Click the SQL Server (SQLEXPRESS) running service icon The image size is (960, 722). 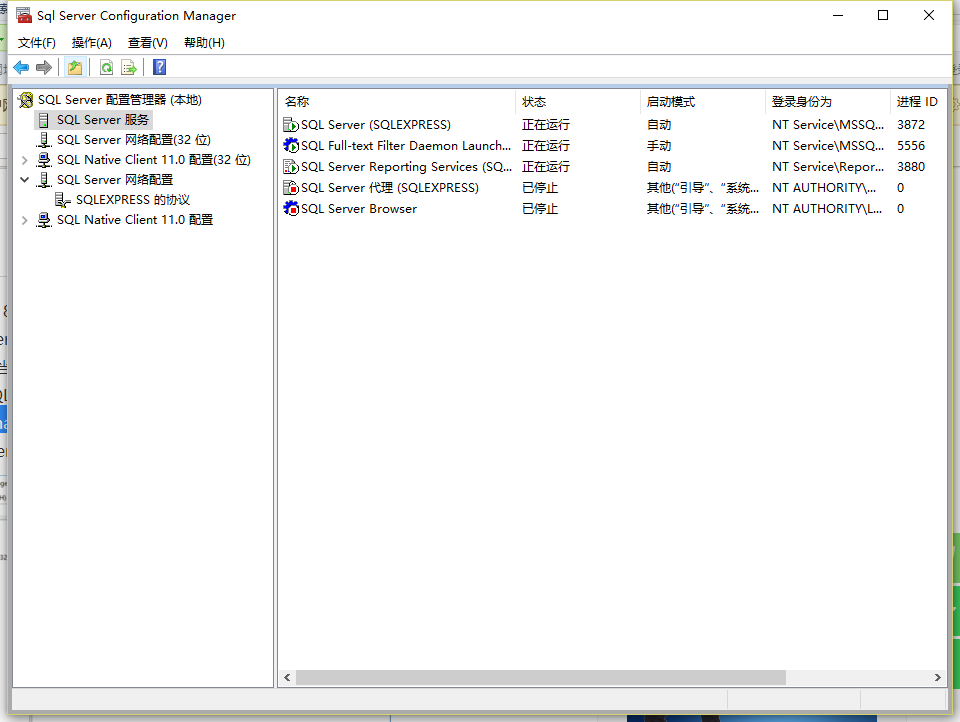[291, 125]
